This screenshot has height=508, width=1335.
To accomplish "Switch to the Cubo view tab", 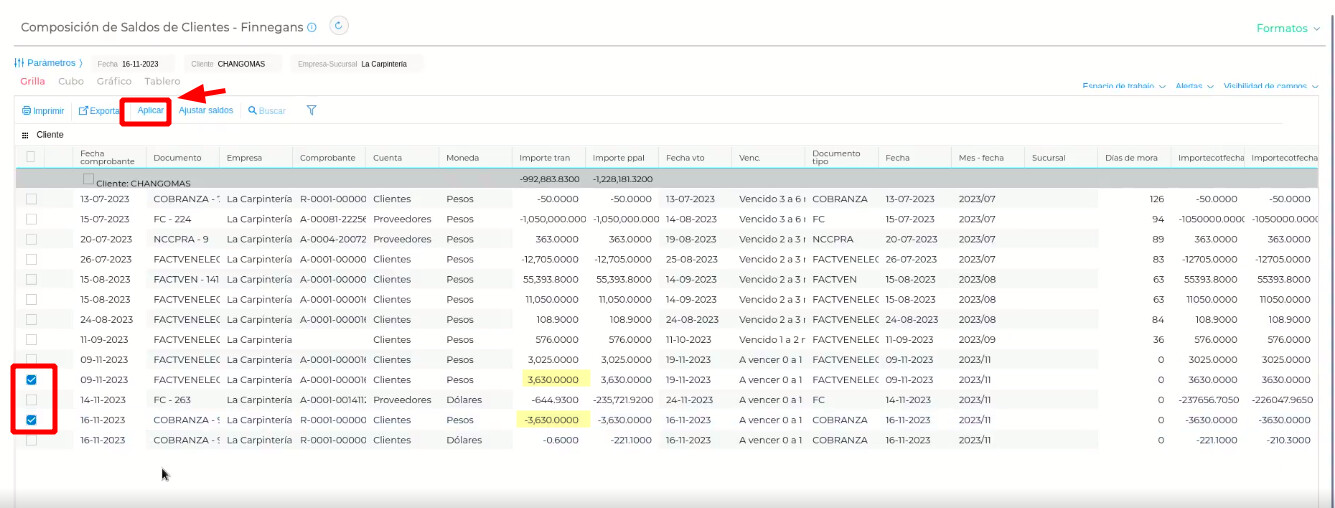I will [71, 81].
